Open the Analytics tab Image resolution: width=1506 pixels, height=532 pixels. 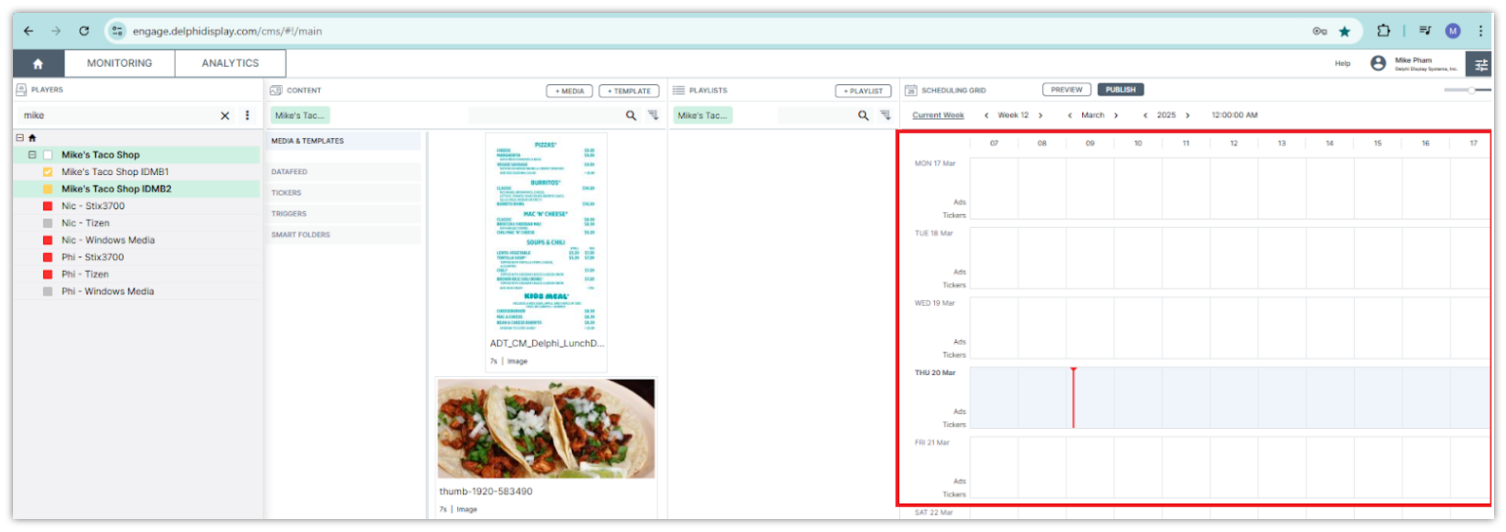[230, 63]
